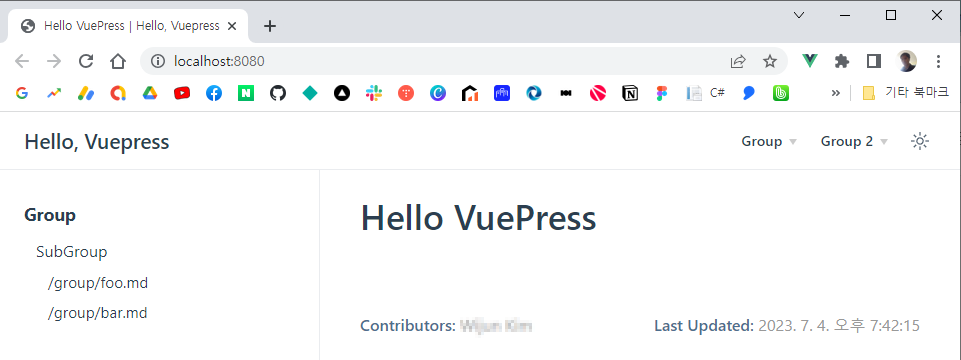Open /group/bar.md in the sidebar
Image resolution: width=961 pixels, height=360 pixels.
coord(97,313)
